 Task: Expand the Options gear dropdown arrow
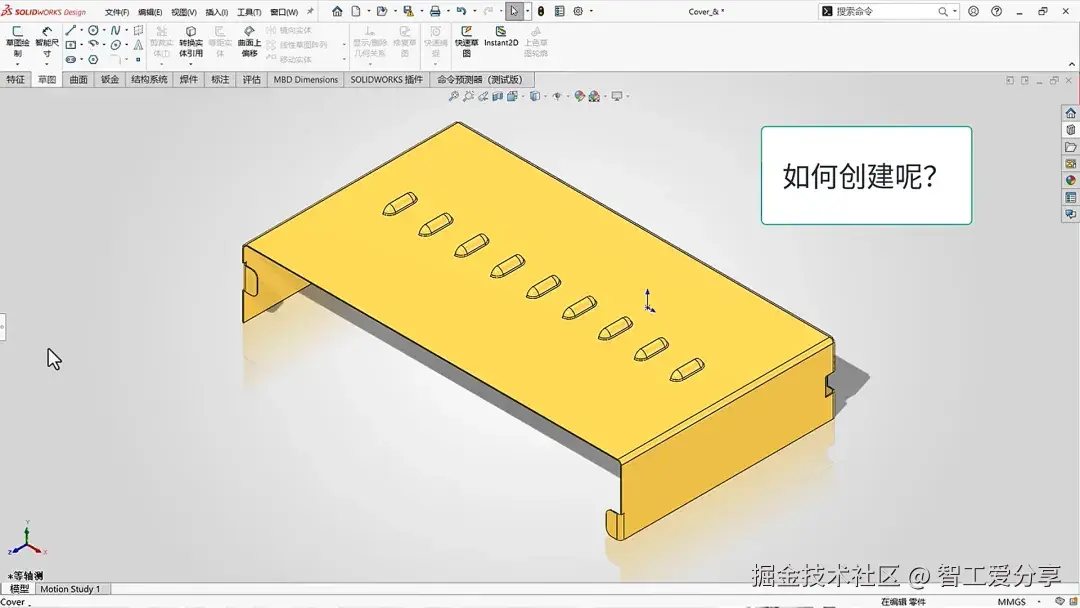(591, 11)
